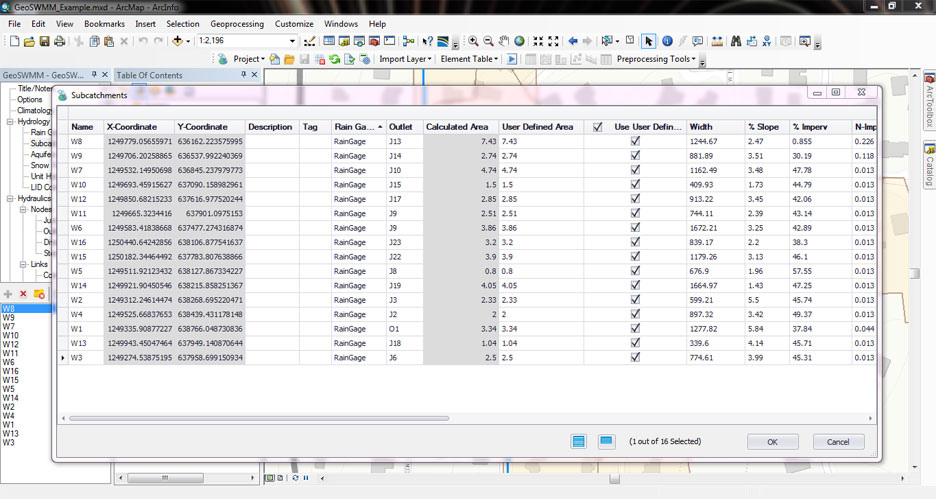The image size is (936, 499).
Task: Click the Zoom In magnifier tool
Action: 473,41
